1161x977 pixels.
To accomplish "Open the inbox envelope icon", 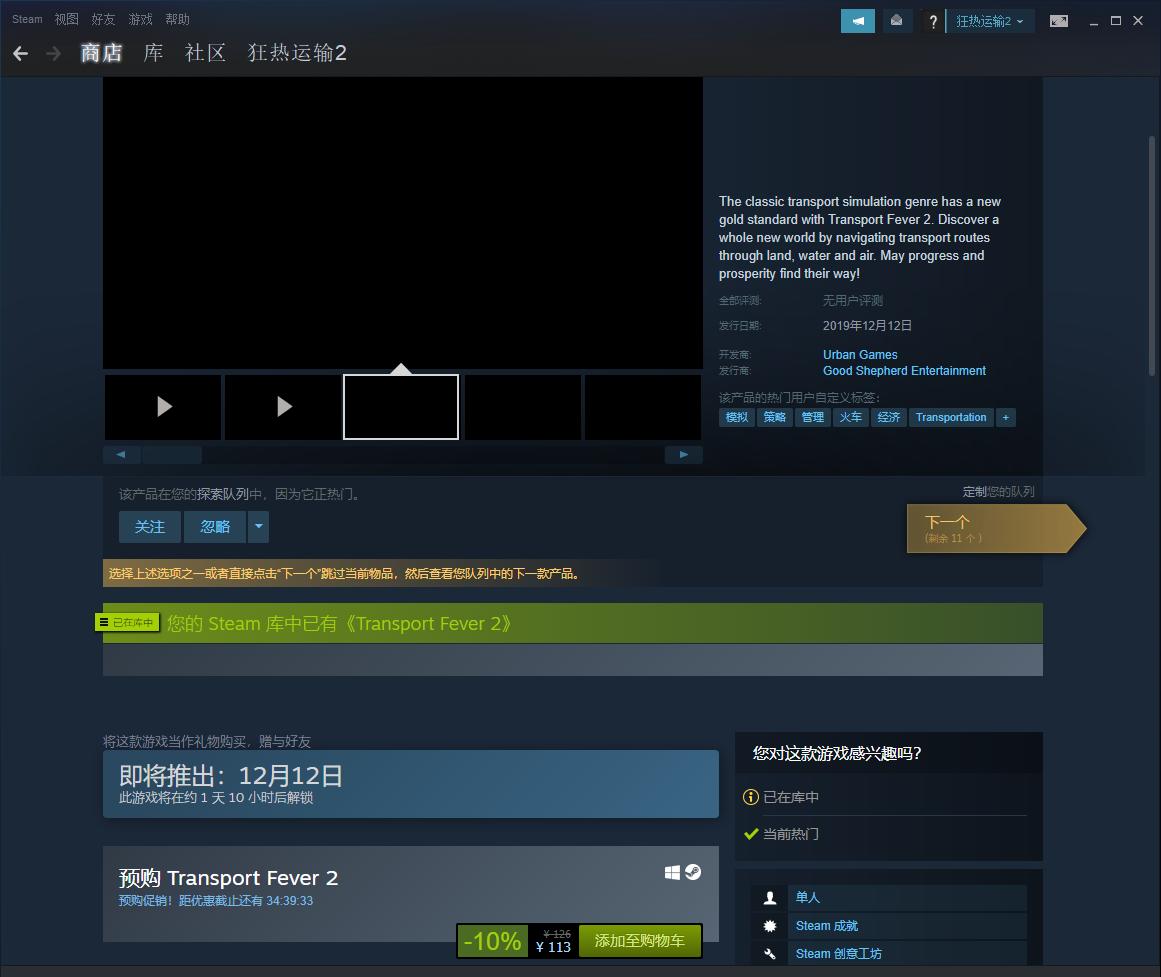I will coord(896,21).
